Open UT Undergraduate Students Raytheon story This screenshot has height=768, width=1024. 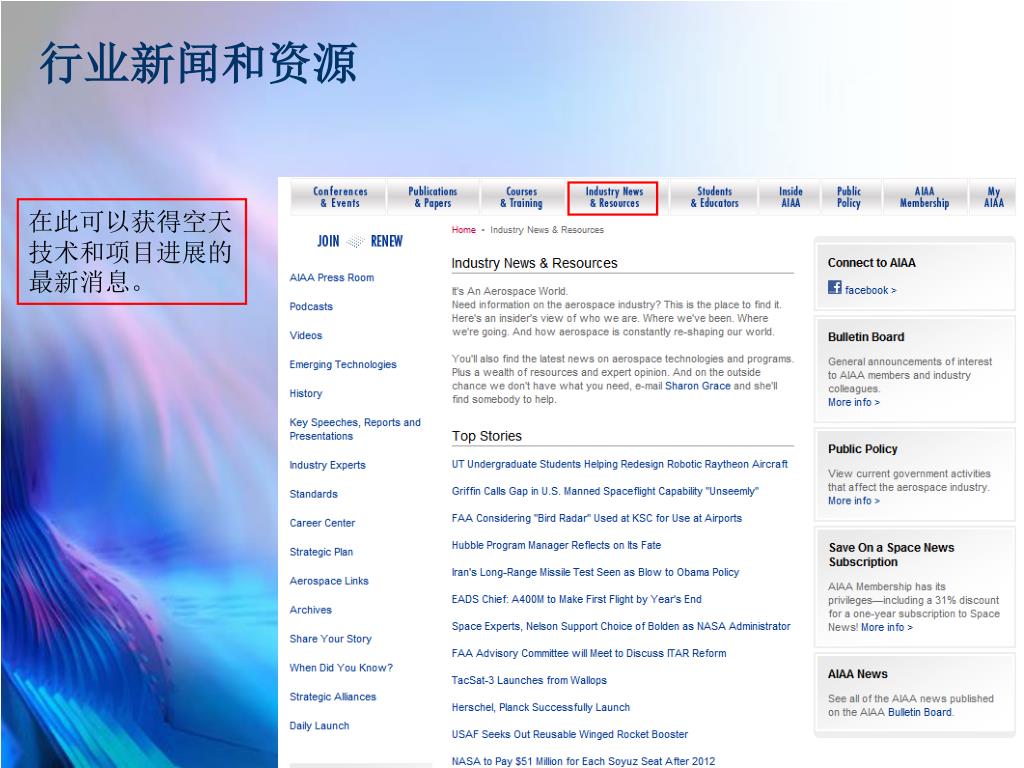click(x=620, y=464)
